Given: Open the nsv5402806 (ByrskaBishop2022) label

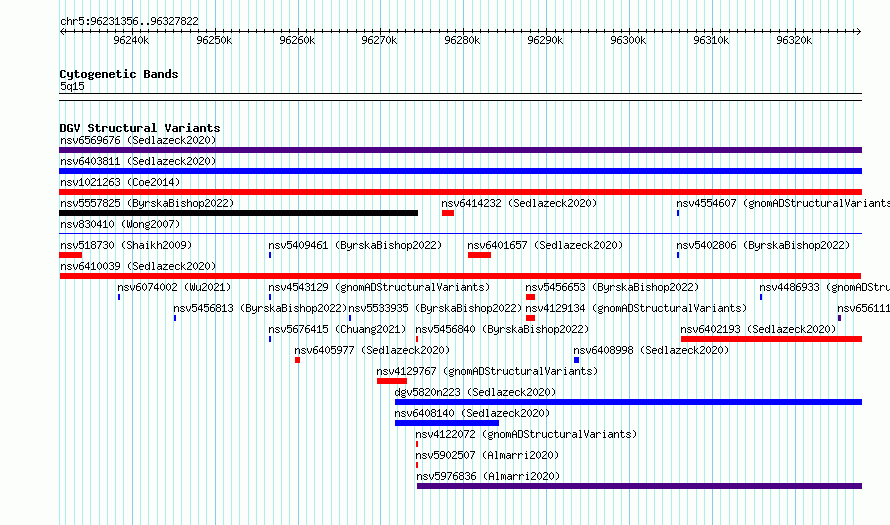Looking at the screenshot, I should point(763,245).
